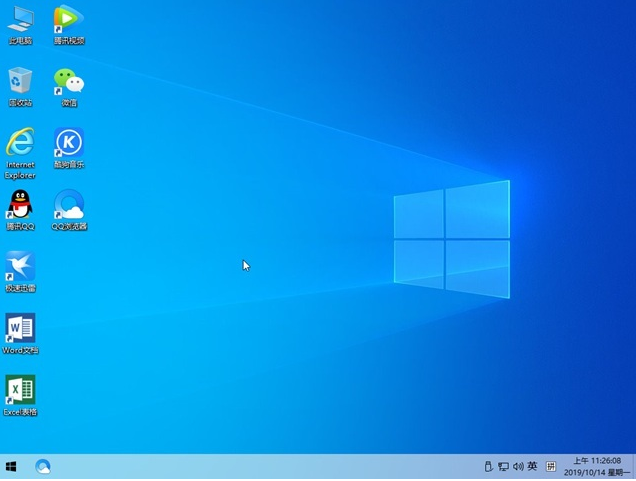The height and width of the screenshot is (481, 636).
Task: Launch QQ Browser pinned on the taskbar
Action: click(x=43, y=467)
